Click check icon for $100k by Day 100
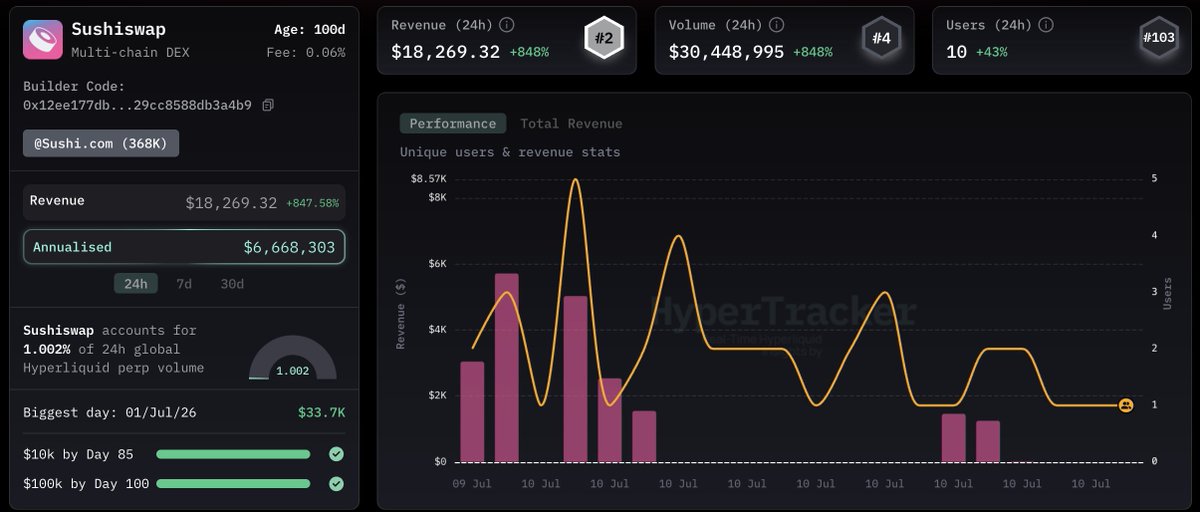Screen dimensions: 1200x512 pos(336,484)
